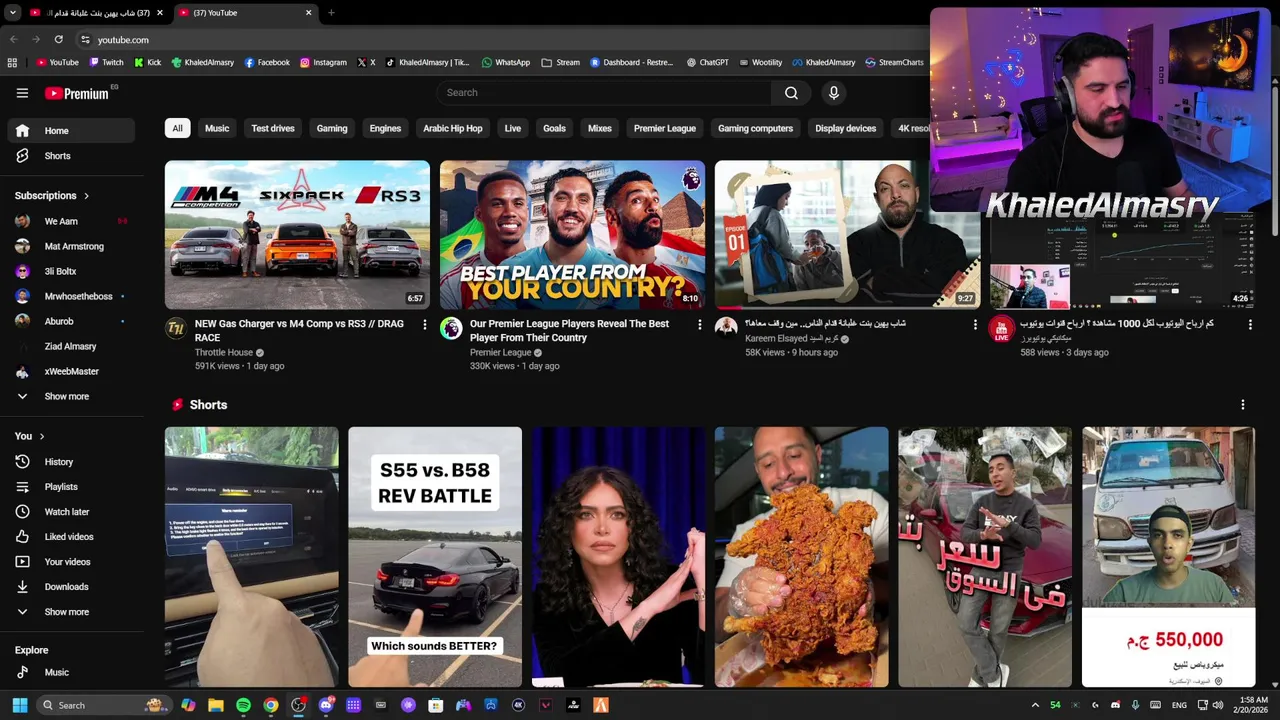The width and height of the screenshot is (1280, 720).
Task: Open the 550,000 microbus short
Action: pyautogui.click(x=1168, y=557)
